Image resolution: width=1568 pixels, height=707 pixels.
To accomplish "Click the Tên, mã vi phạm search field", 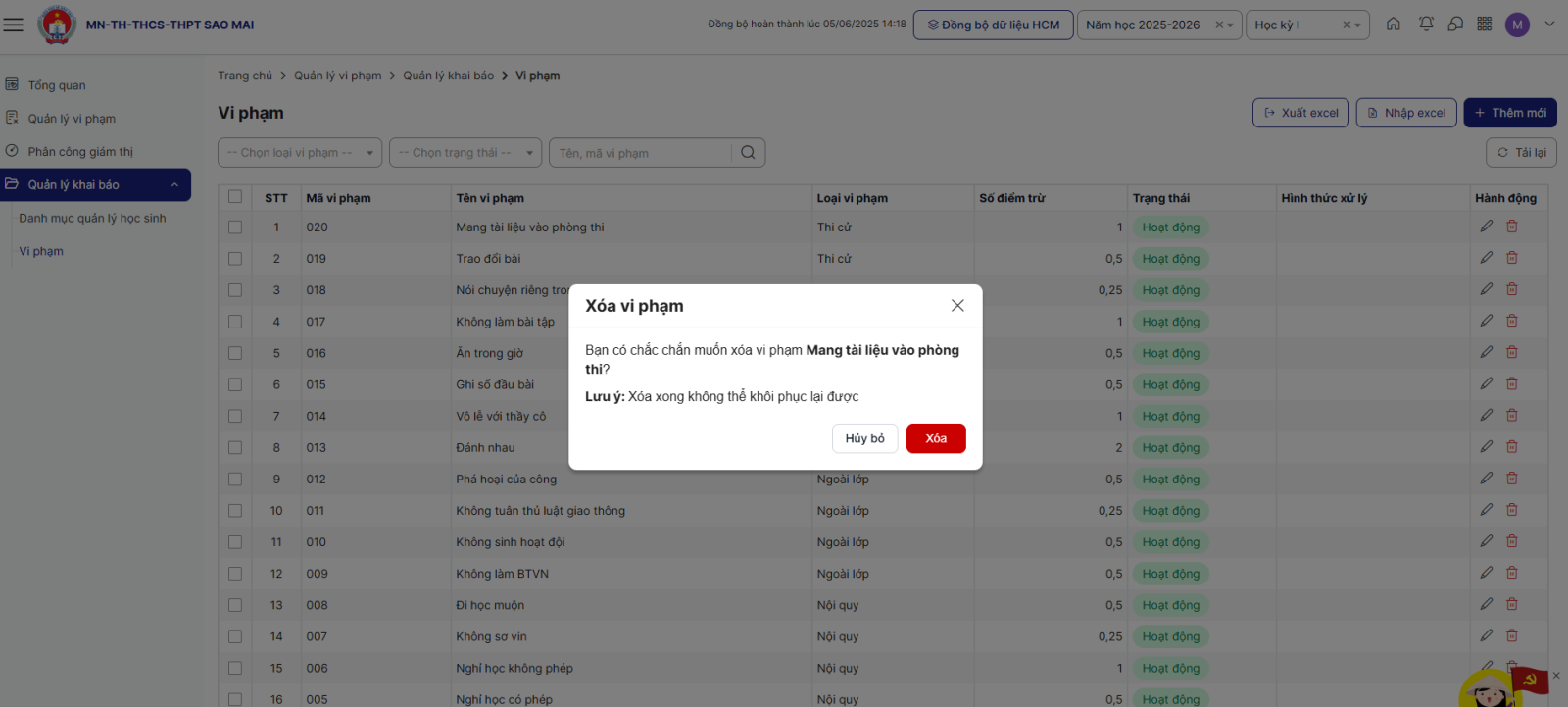I will 641,153.
